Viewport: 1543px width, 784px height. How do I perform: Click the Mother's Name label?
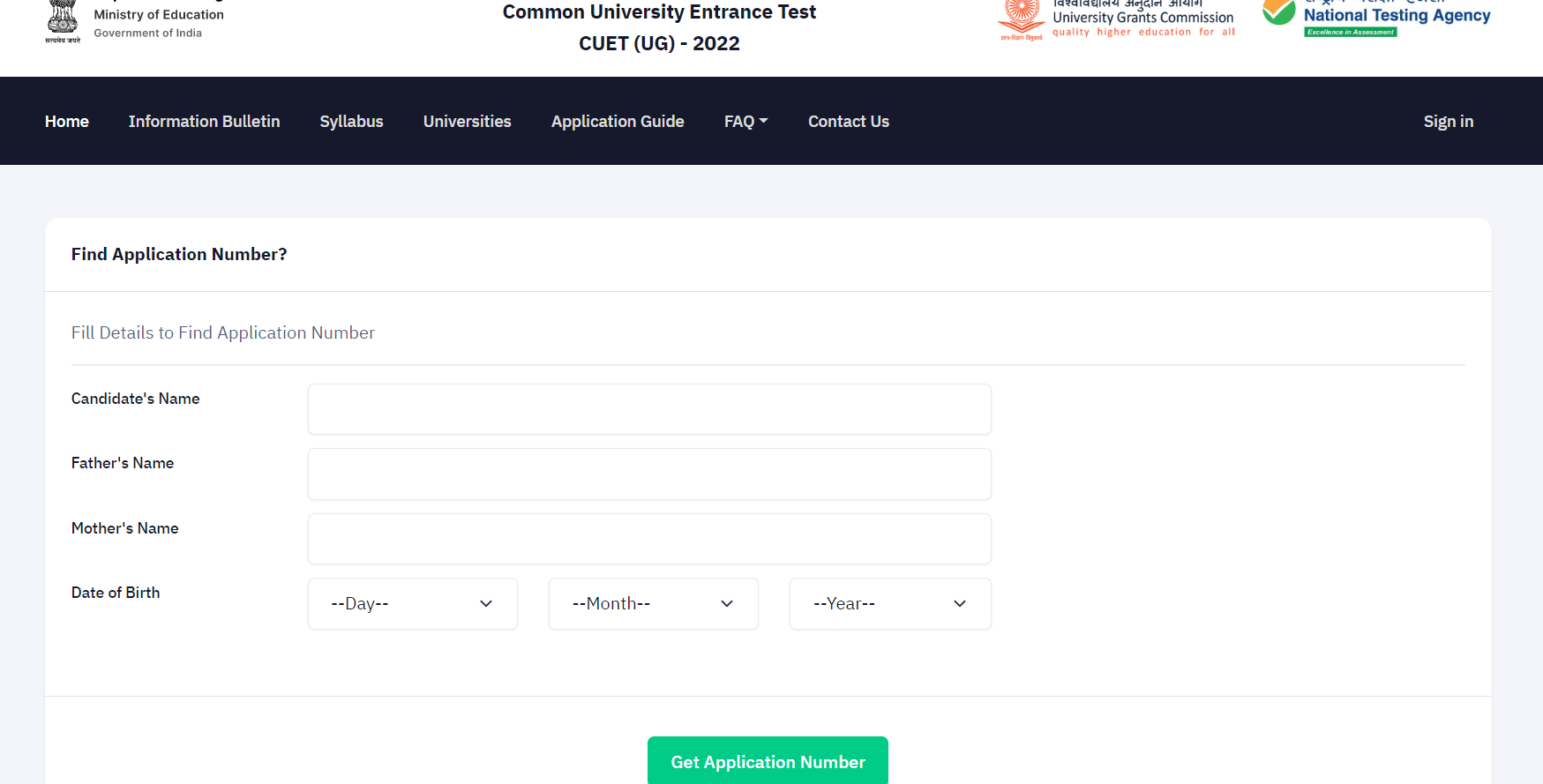(x=125, y=528)
